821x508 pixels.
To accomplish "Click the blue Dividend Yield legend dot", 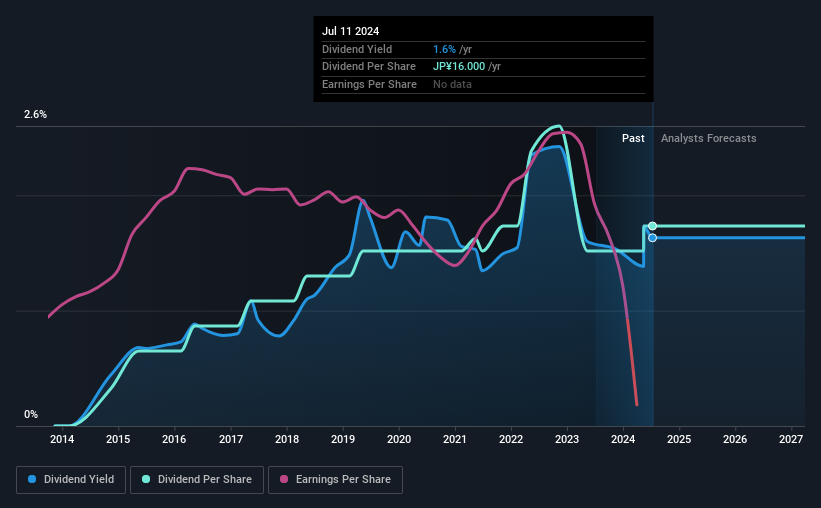I will click(32, 479).
